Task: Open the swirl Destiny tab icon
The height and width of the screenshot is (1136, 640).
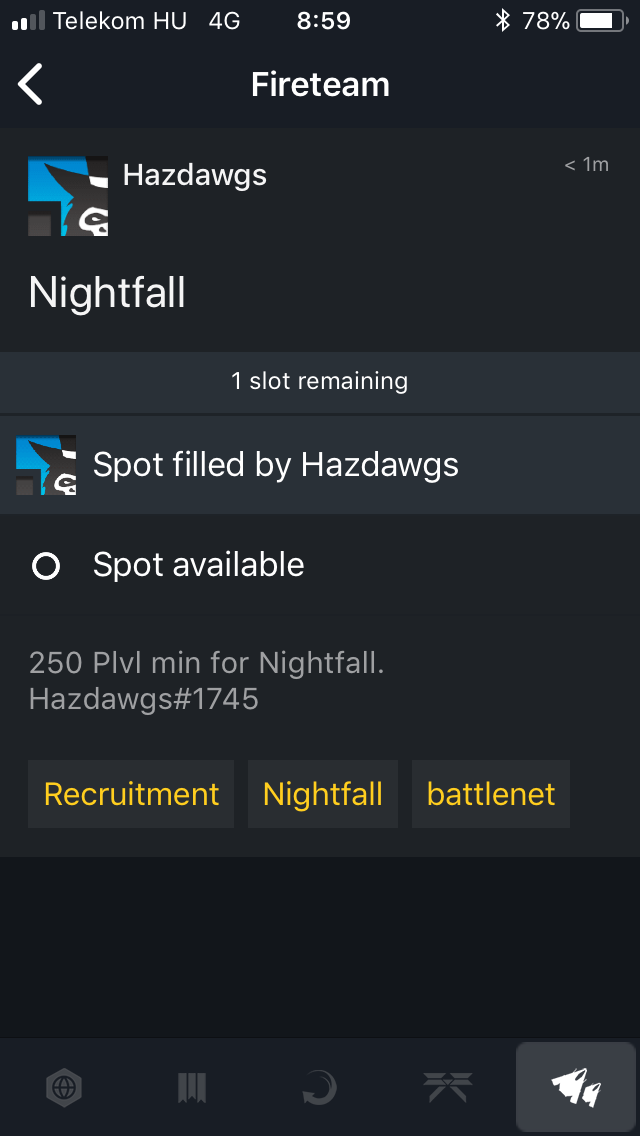Action: pyautogui.click(x=320, y=1087)
